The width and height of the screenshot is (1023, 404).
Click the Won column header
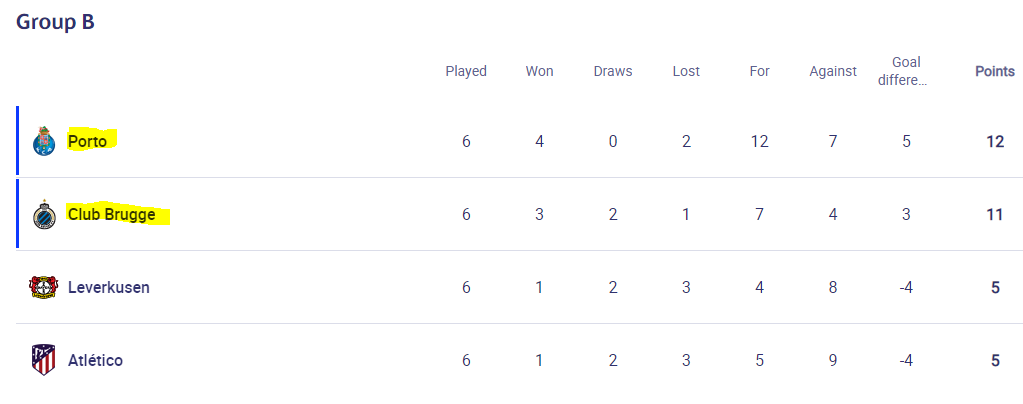tap(540, 71)
